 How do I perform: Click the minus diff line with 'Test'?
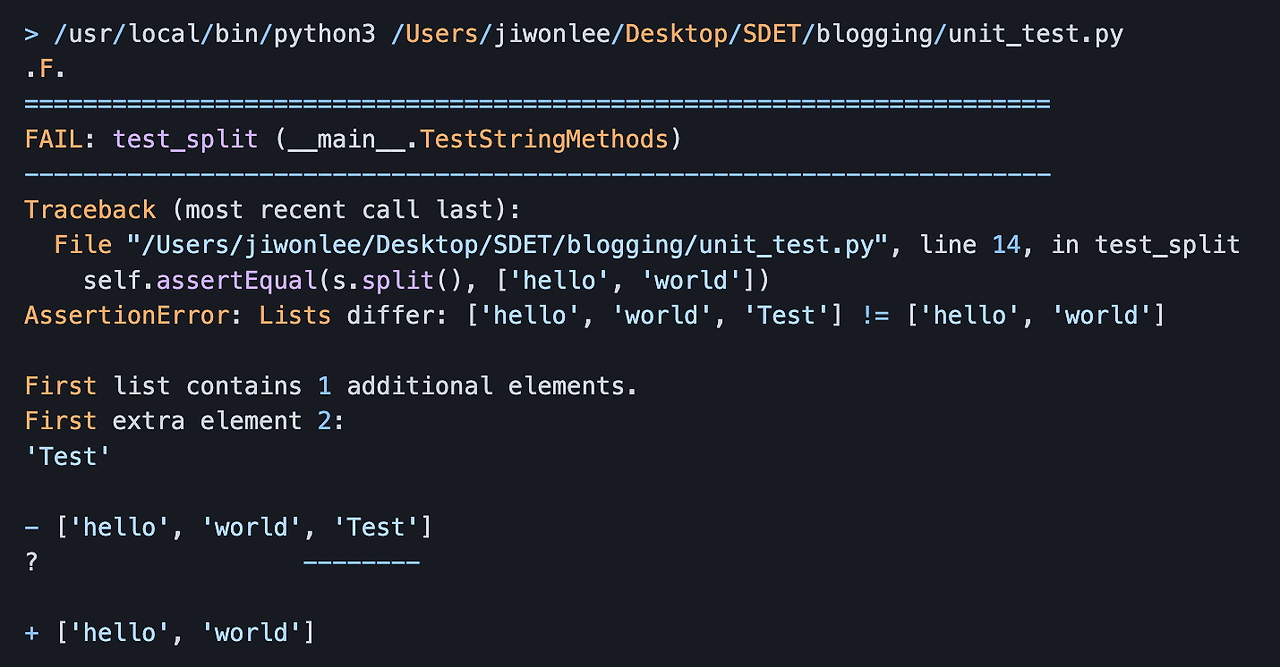pos(228,527)
